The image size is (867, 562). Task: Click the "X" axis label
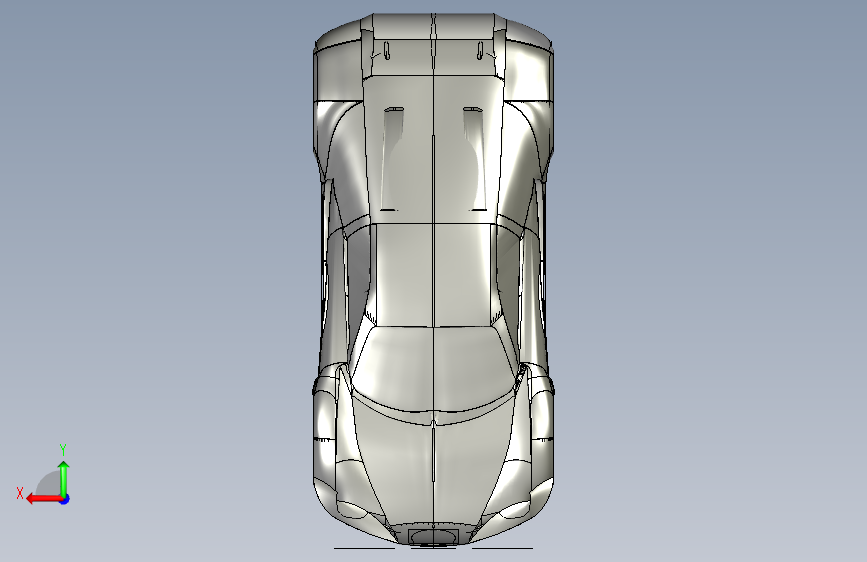20,493
